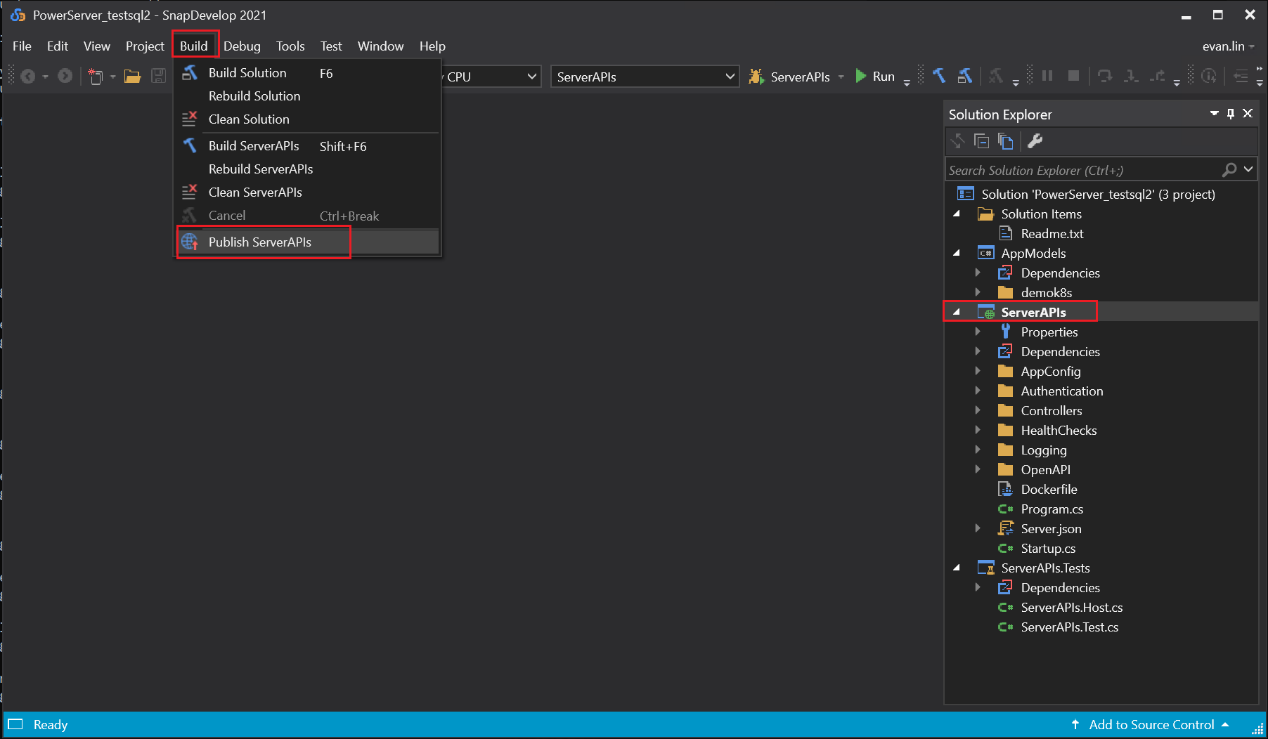Click the Solution Explorer search magnifier icon
The width and height of the screenshot is (1268, 739).
[x=1229, y=170]
